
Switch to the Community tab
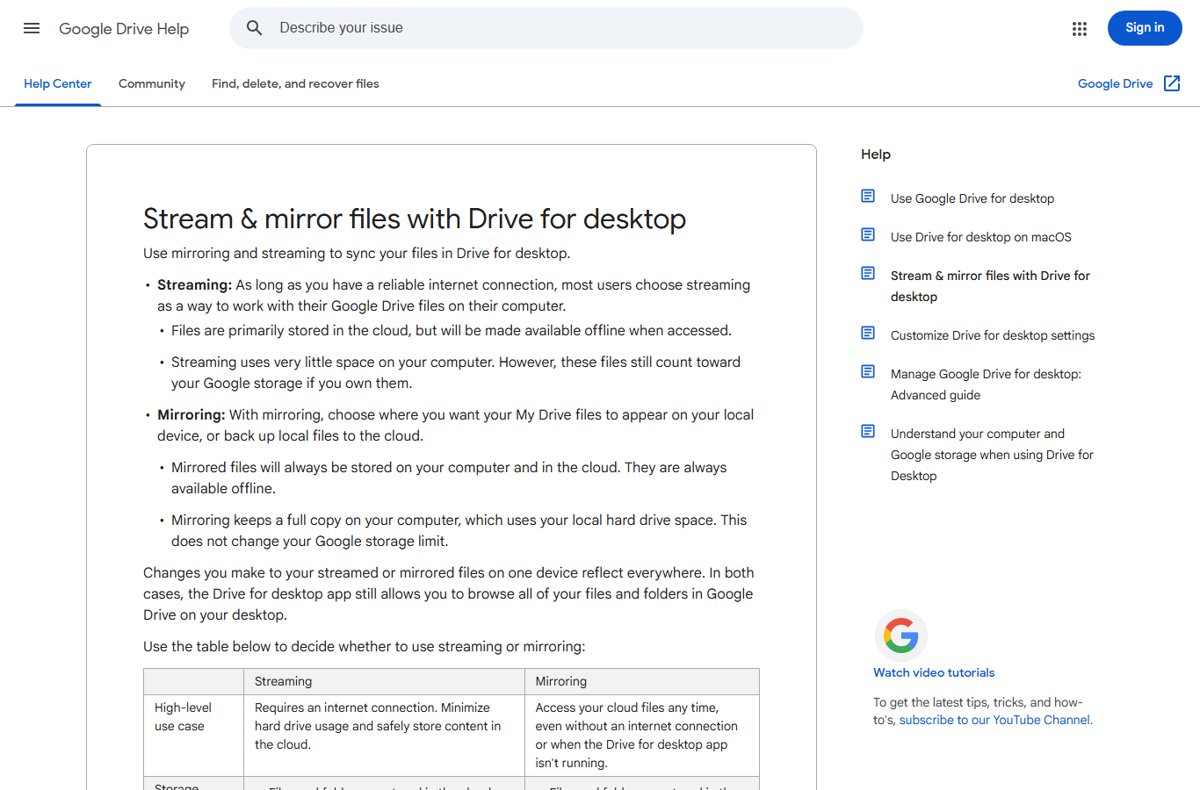click(152, 84)
